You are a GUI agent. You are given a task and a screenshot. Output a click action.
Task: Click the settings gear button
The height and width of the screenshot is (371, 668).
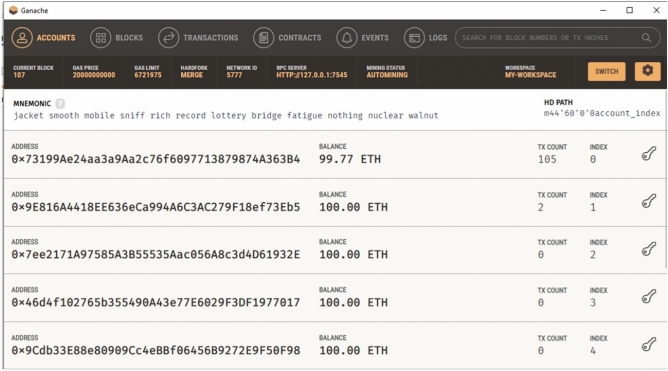point(648,71)
